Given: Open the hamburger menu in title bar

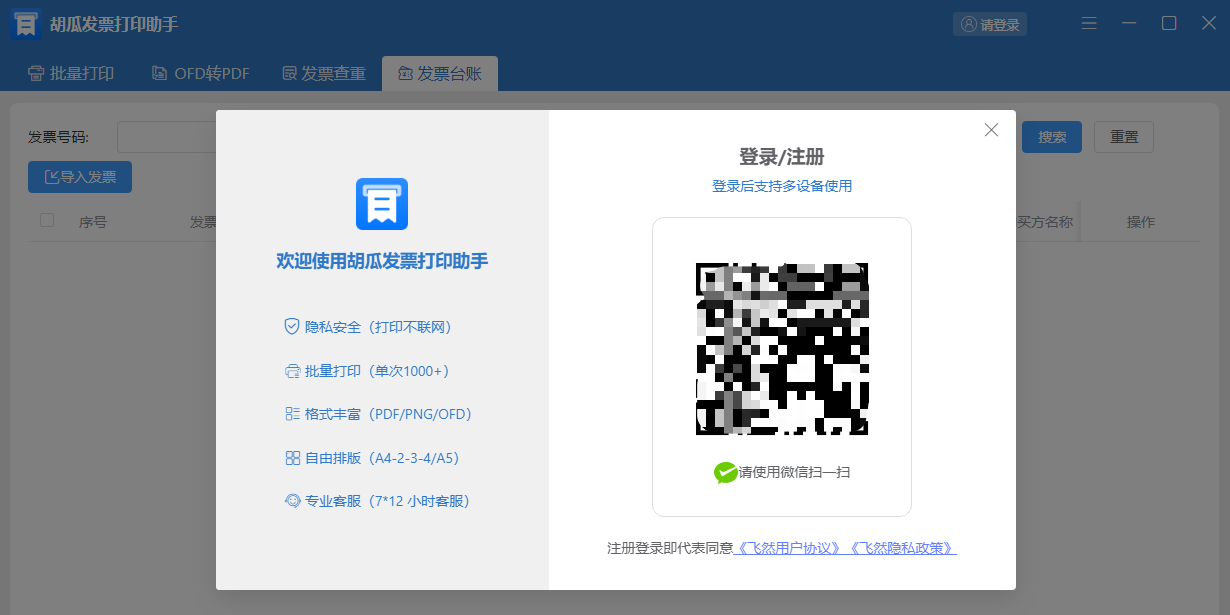Looking at the screenshot, I should tap(1089, 23).
